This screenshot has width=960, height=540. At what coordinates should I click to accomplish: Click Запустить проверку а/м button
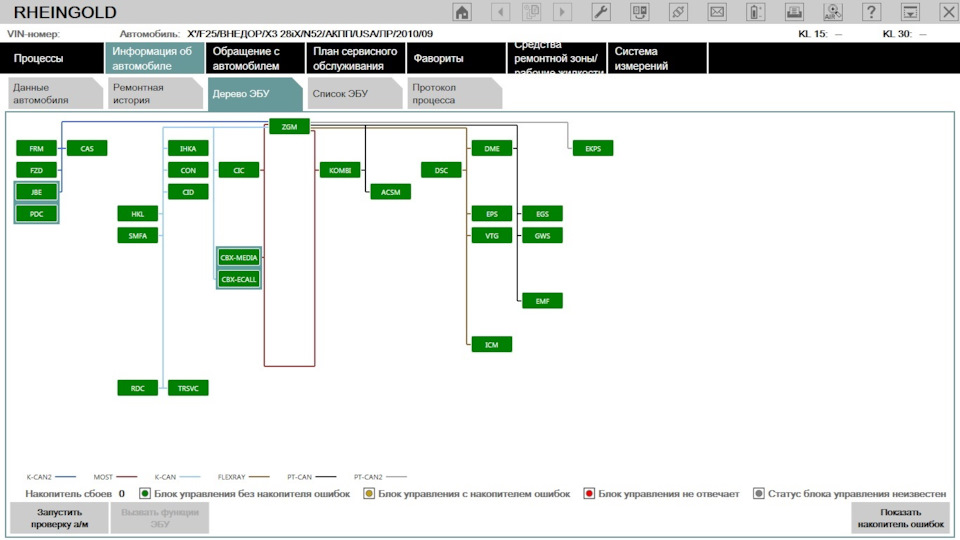pos(59,518)
